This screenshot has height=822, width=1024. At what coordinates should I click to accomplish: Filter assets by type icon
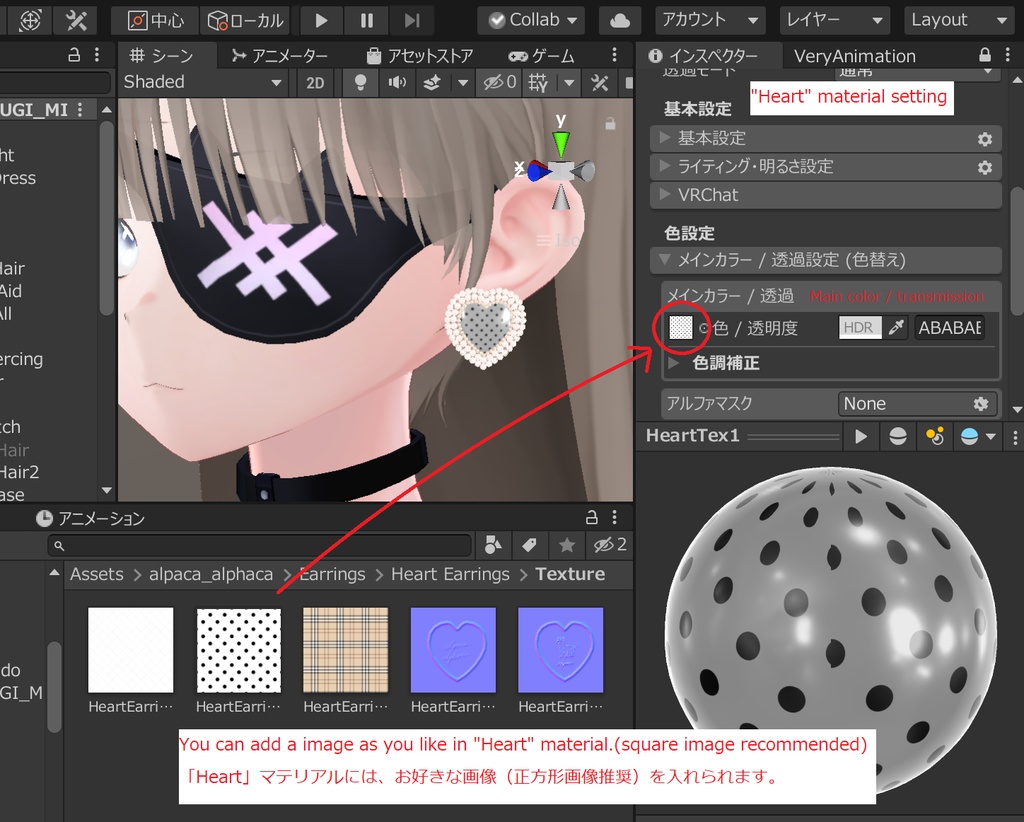click(x=493, y=545)
